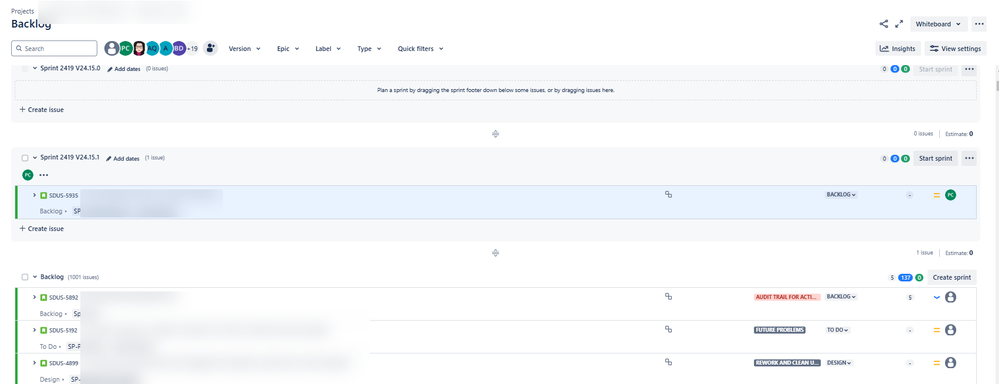The width and height of the screenshot is (999, 384).
Task: Start sprint for Sprint 2419 V24.15.1
Action: 936,158
